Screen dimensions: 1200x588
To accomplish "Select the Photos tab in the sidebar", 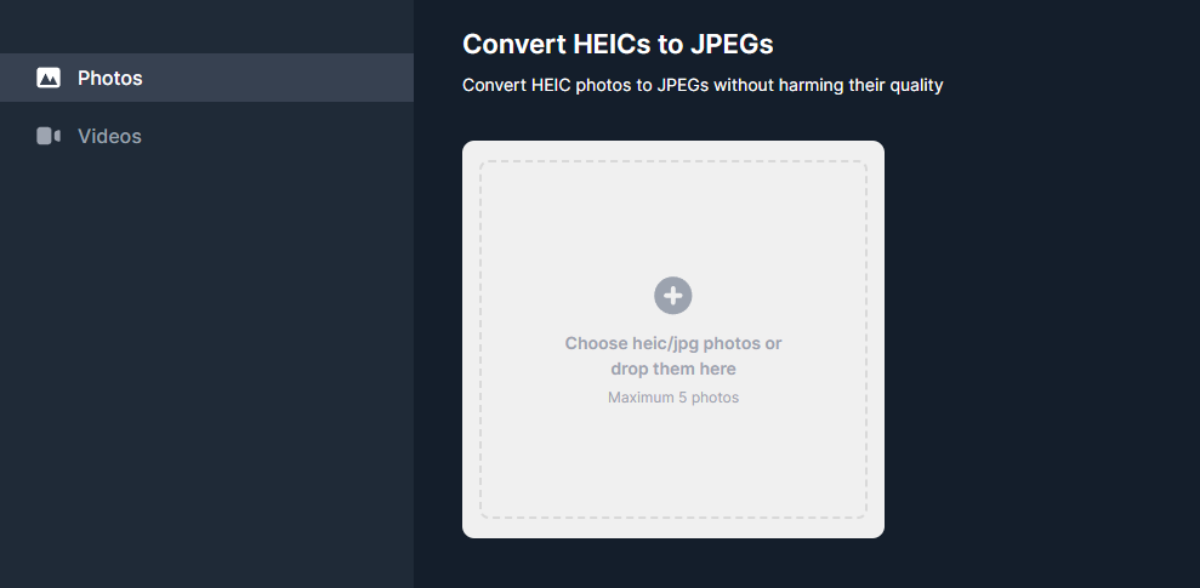I will [x=109, y=77].
